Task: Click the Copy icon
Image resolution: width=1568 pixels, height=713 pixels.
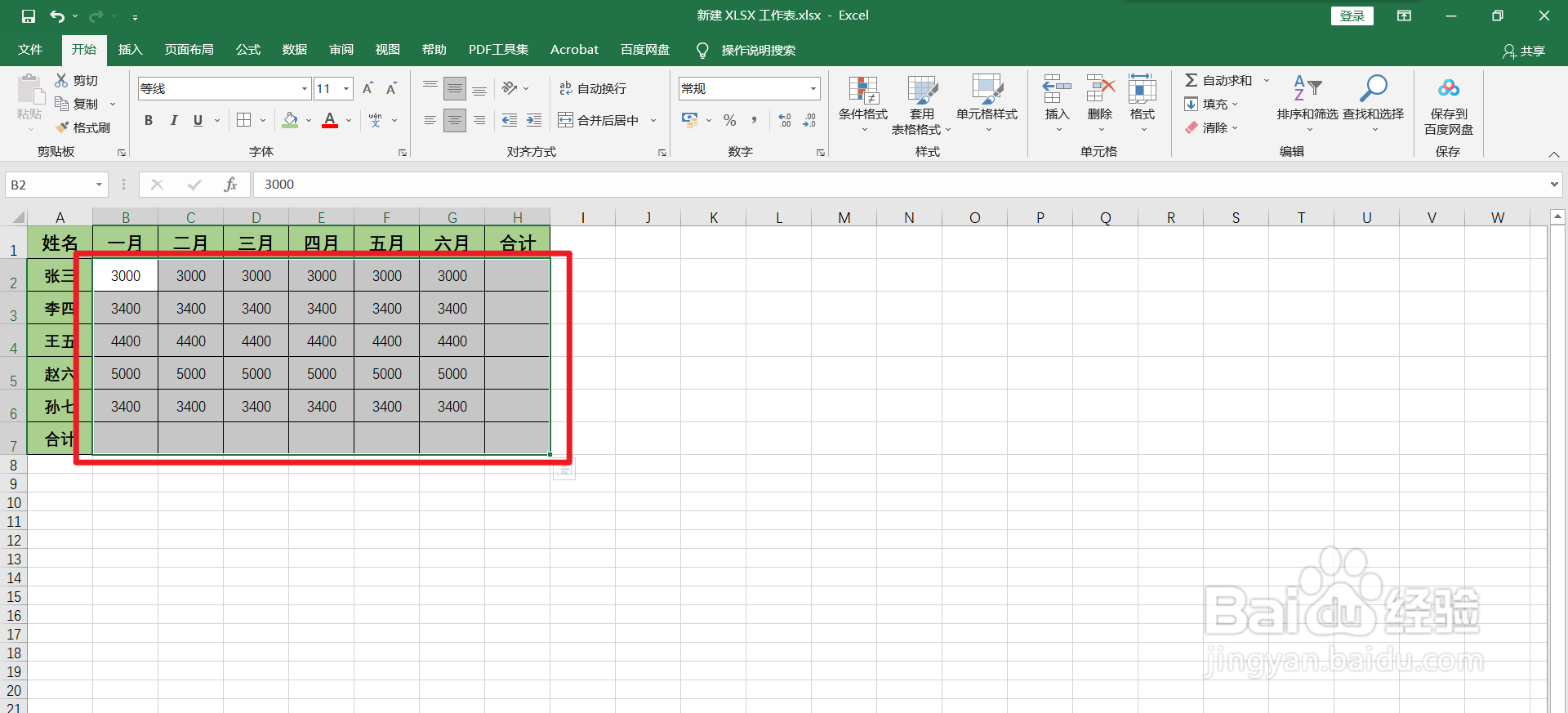Action: 61,104
